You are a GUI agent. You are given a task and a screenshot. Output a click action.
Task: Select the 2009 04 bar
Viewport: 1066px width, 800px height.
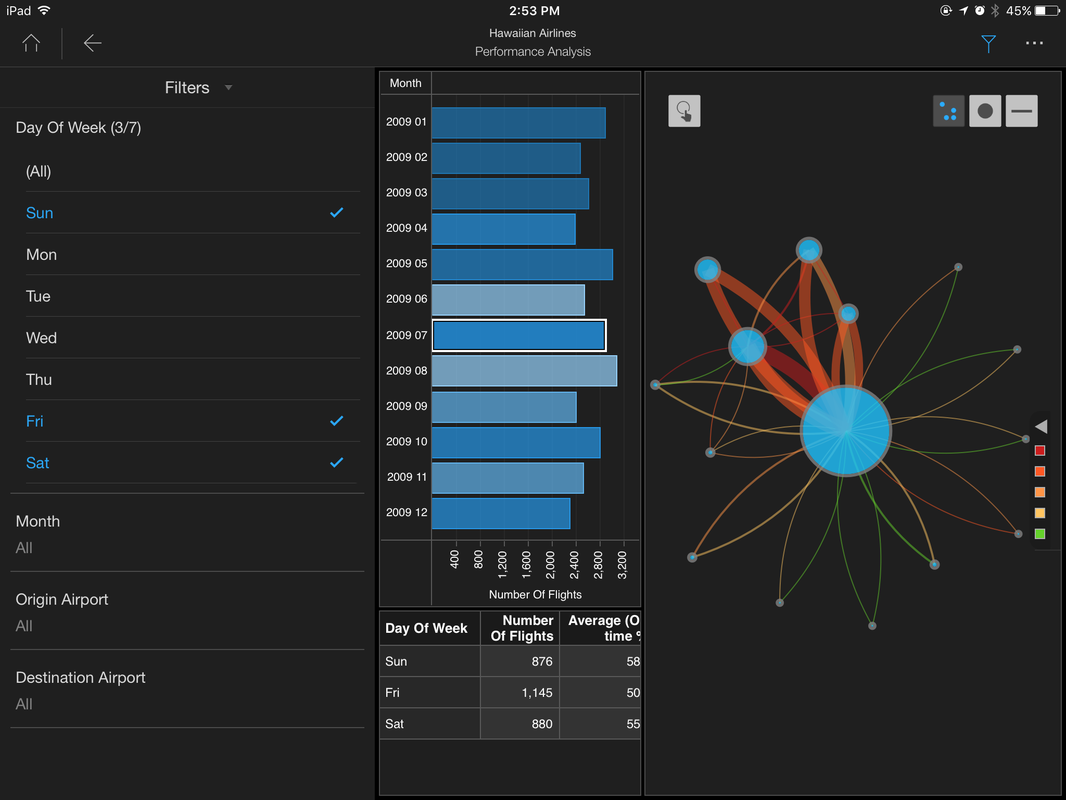[x=504, y=229]
